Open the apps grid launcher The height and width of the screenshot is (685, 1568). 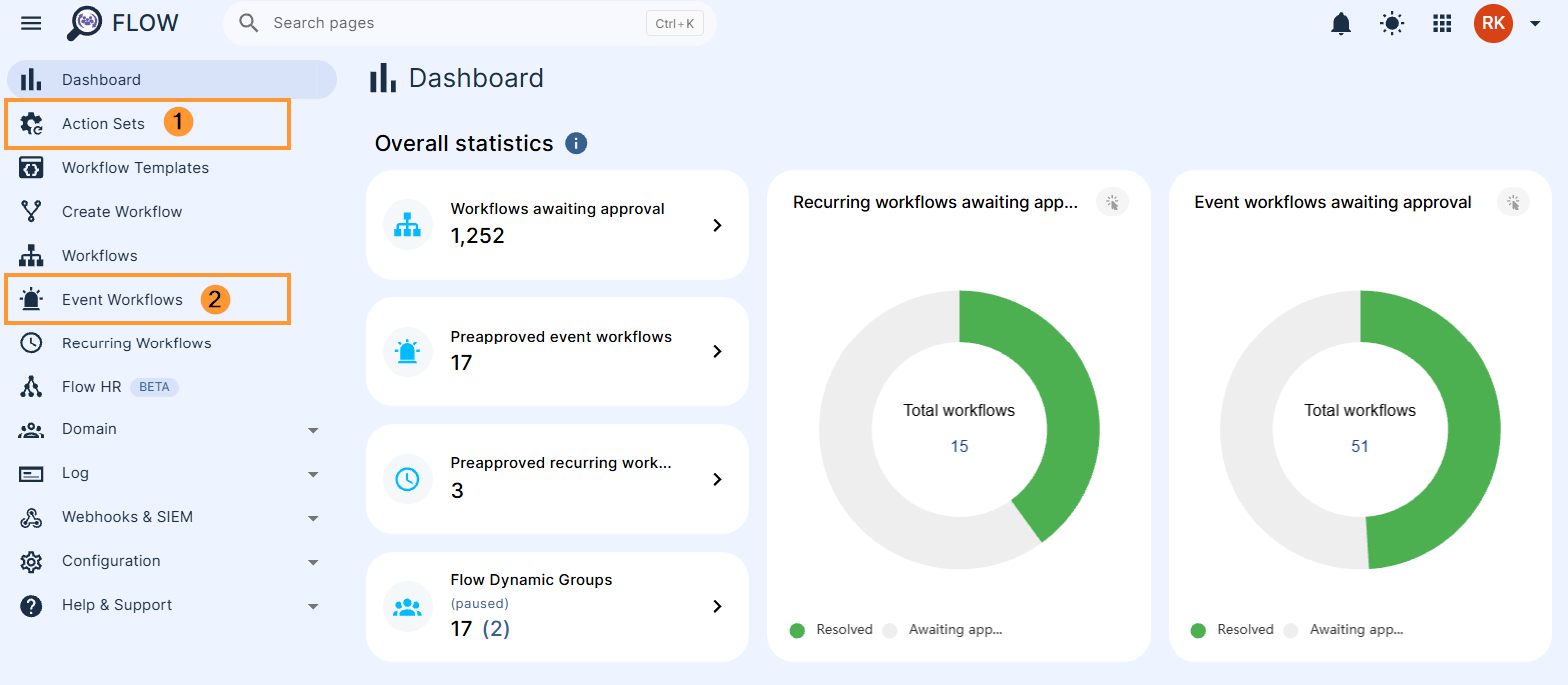click(x=1442, y=23)
